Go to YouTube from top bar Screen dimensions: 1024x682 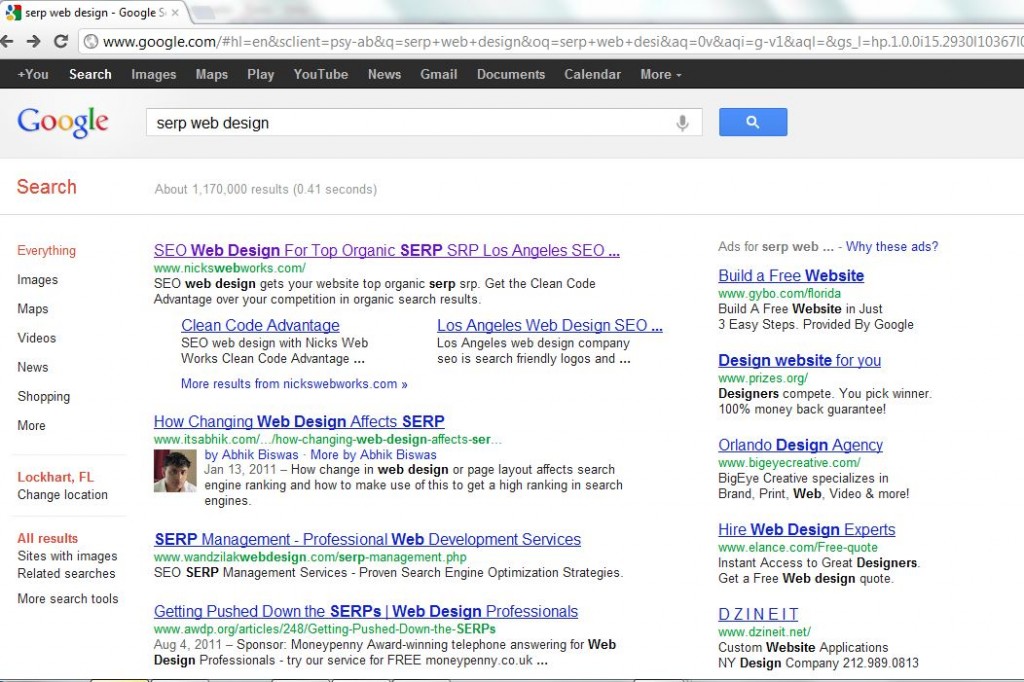point(321,74)
